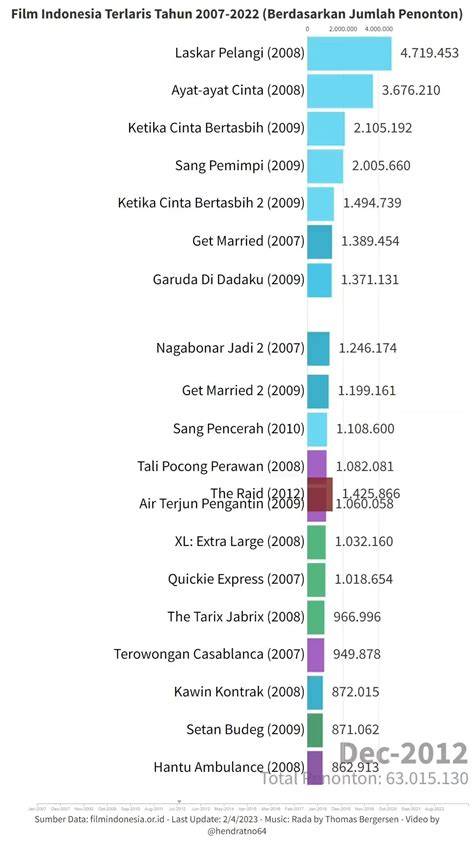
Task: Select the Garuda Di Dadaku (2009) bar
Action: [x=319, y=280]
